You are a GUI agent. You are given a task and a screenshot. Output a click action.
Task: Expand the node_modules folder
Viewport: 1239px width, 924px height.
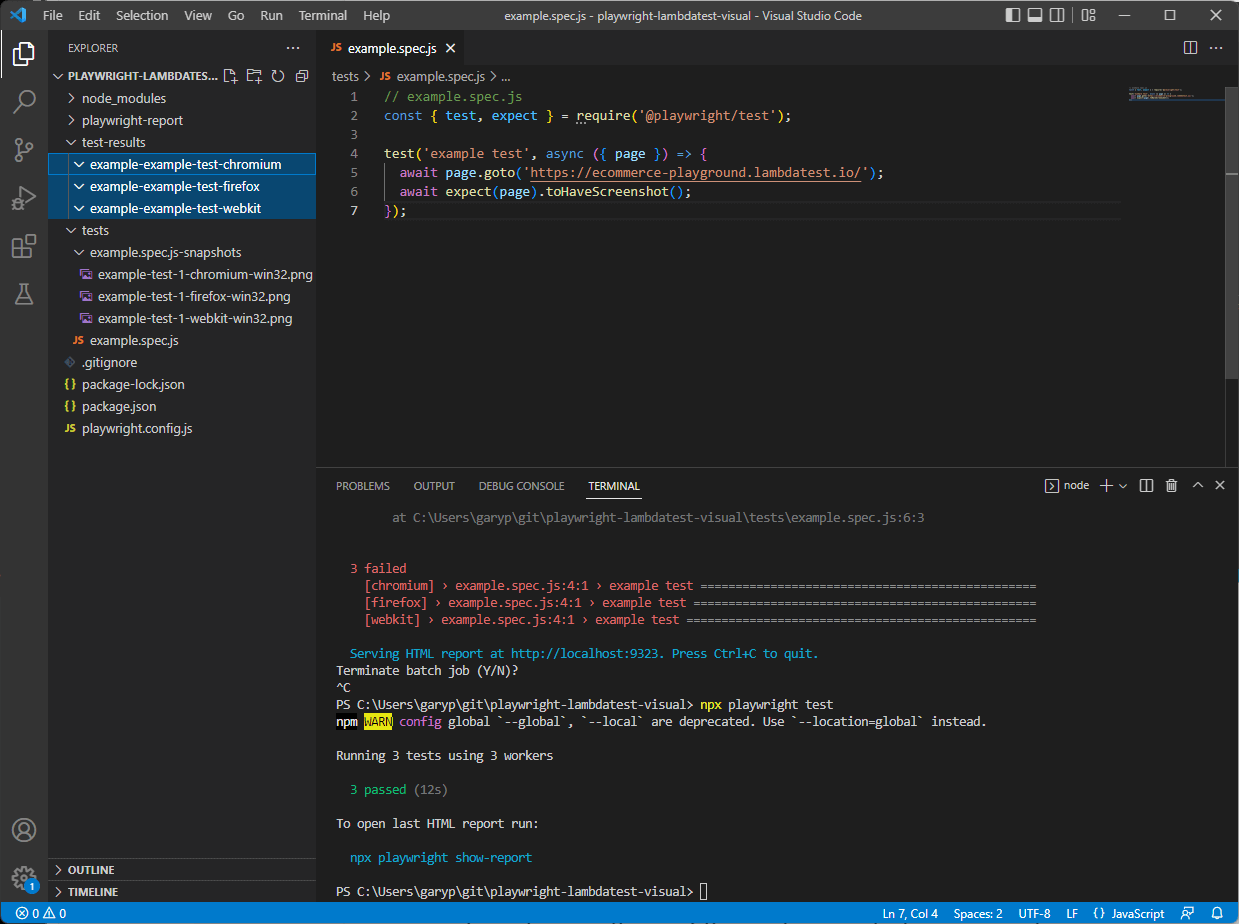[124, 98]
